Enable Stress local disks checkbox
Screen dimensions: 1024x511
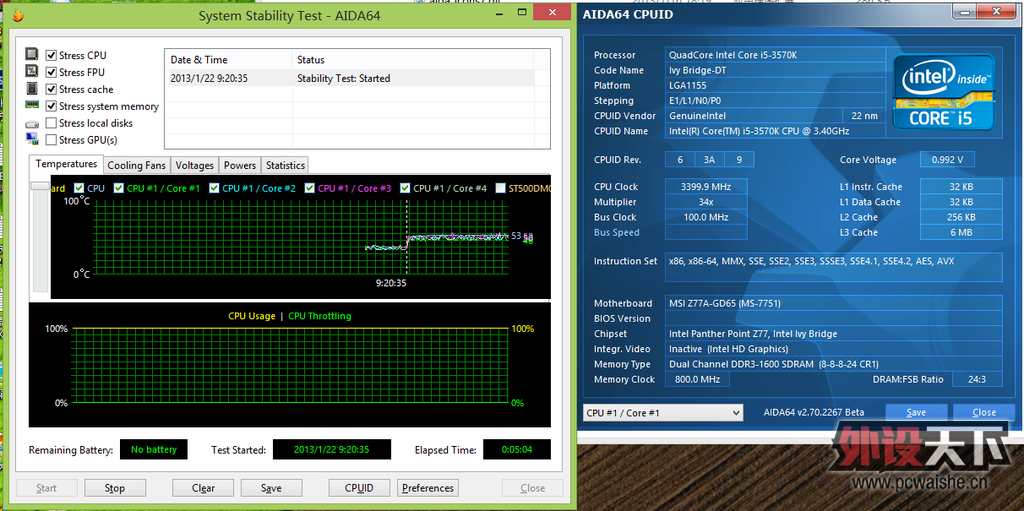[x=51, y=123]
